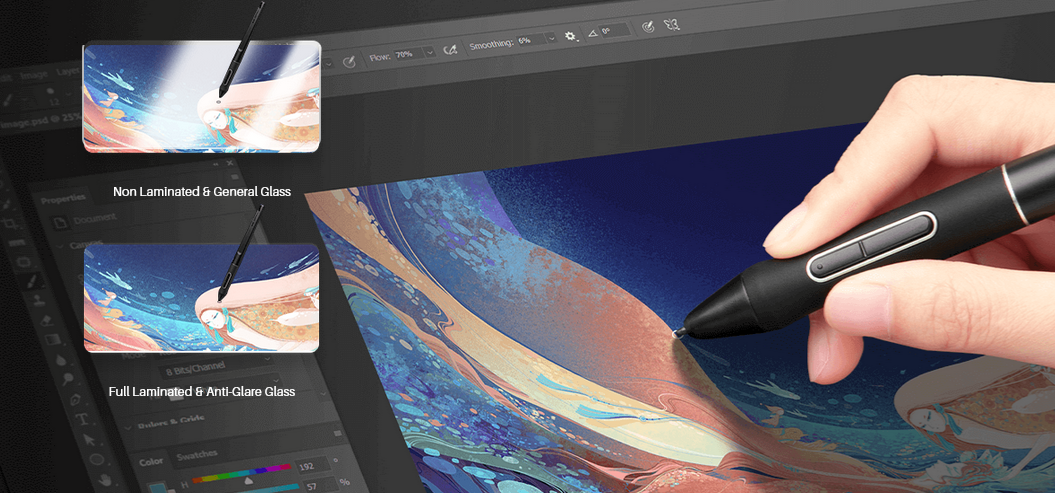
Task: Collapse the panel with double-arrow icon
Action: click(216, 165)
